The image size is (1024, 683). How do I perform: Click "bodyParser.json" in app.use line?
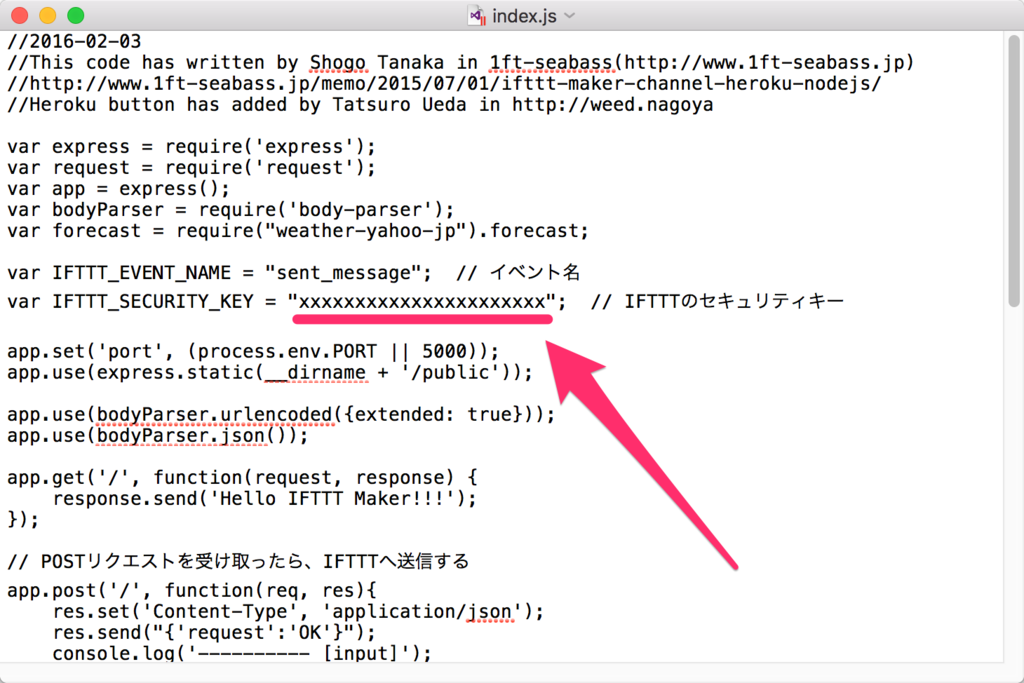click(181, 436)
